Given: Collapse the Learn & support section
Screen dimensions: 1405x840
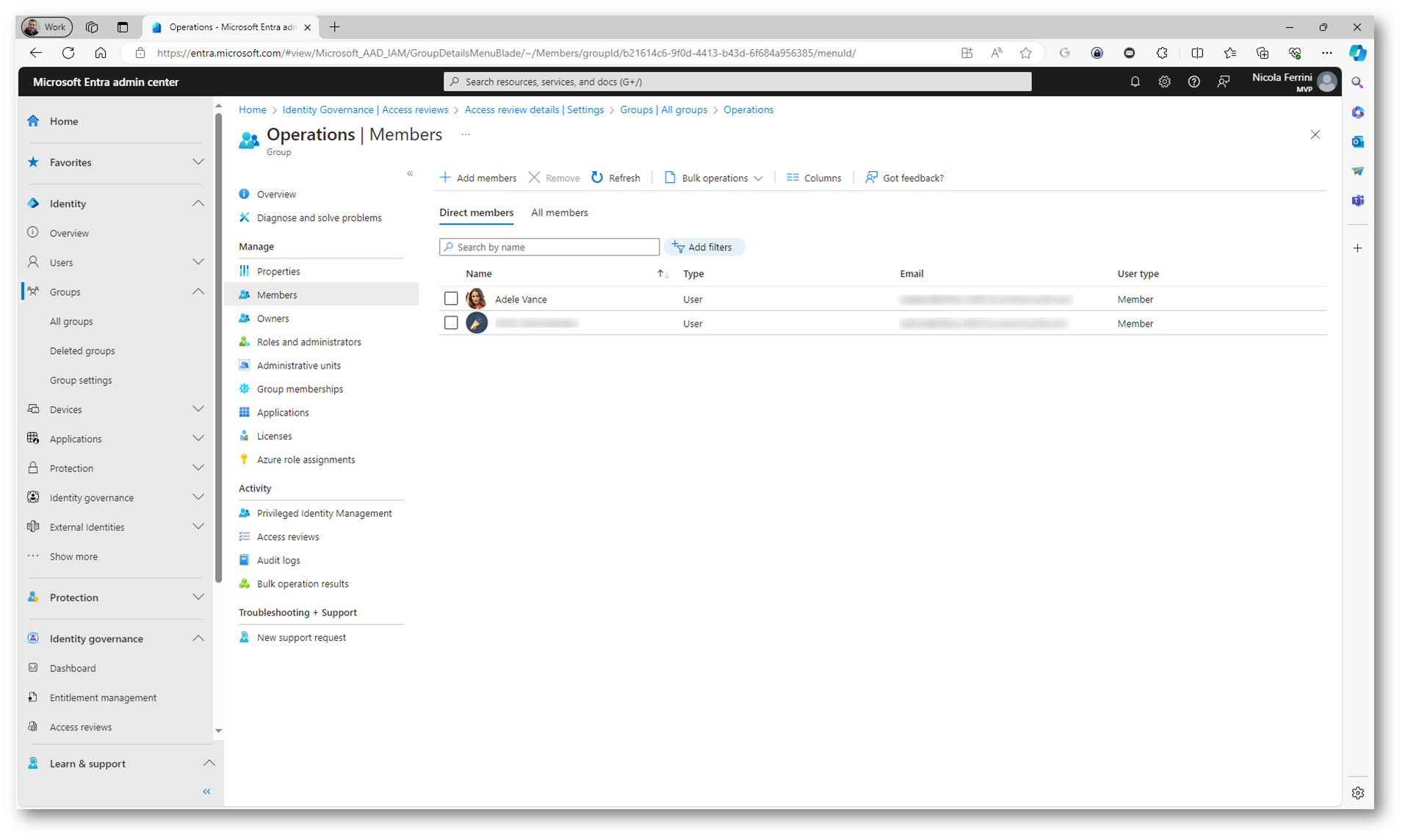Looking at the screenshot, I should point(209,764).
